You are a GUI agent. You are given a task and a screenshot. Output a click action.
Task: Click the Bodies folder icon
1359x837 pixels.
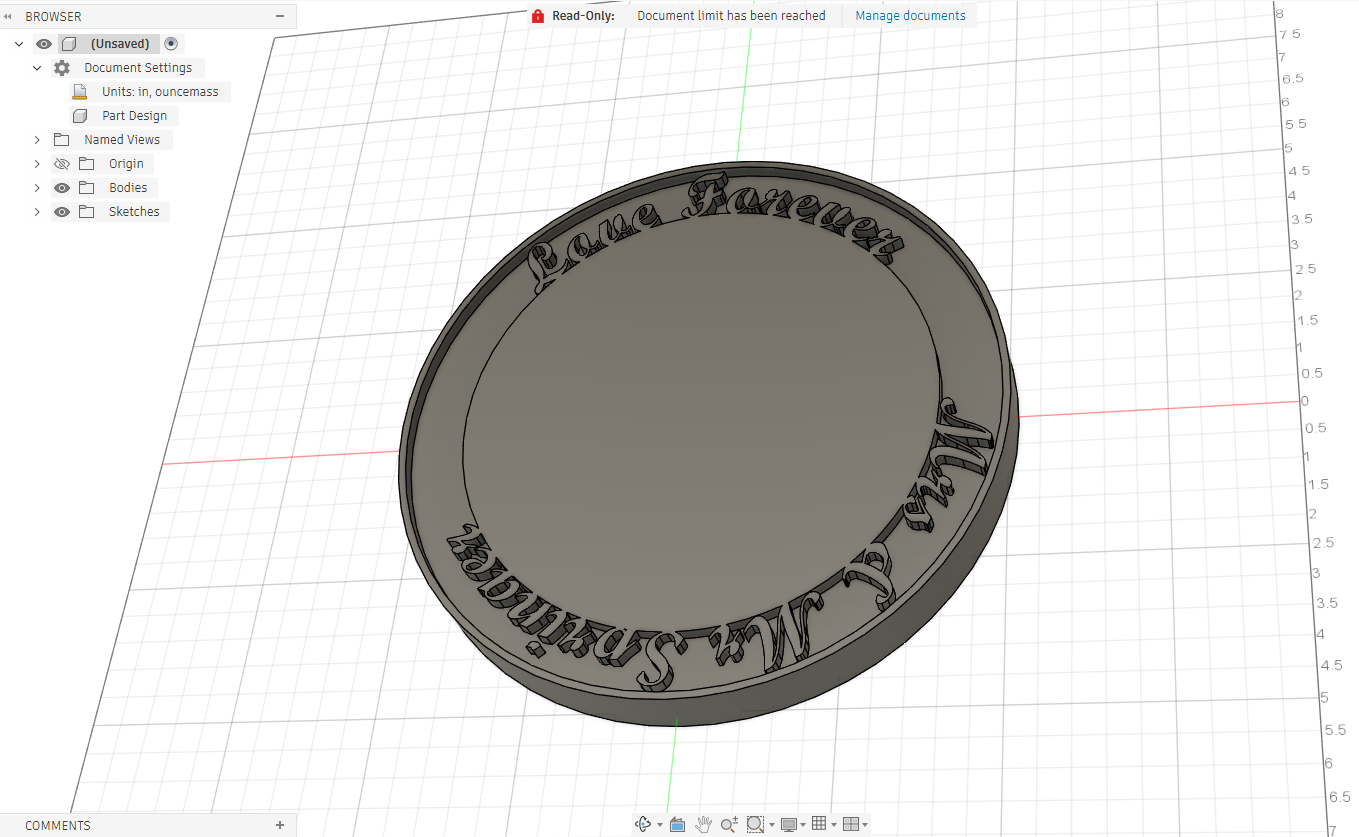point(87,188)
